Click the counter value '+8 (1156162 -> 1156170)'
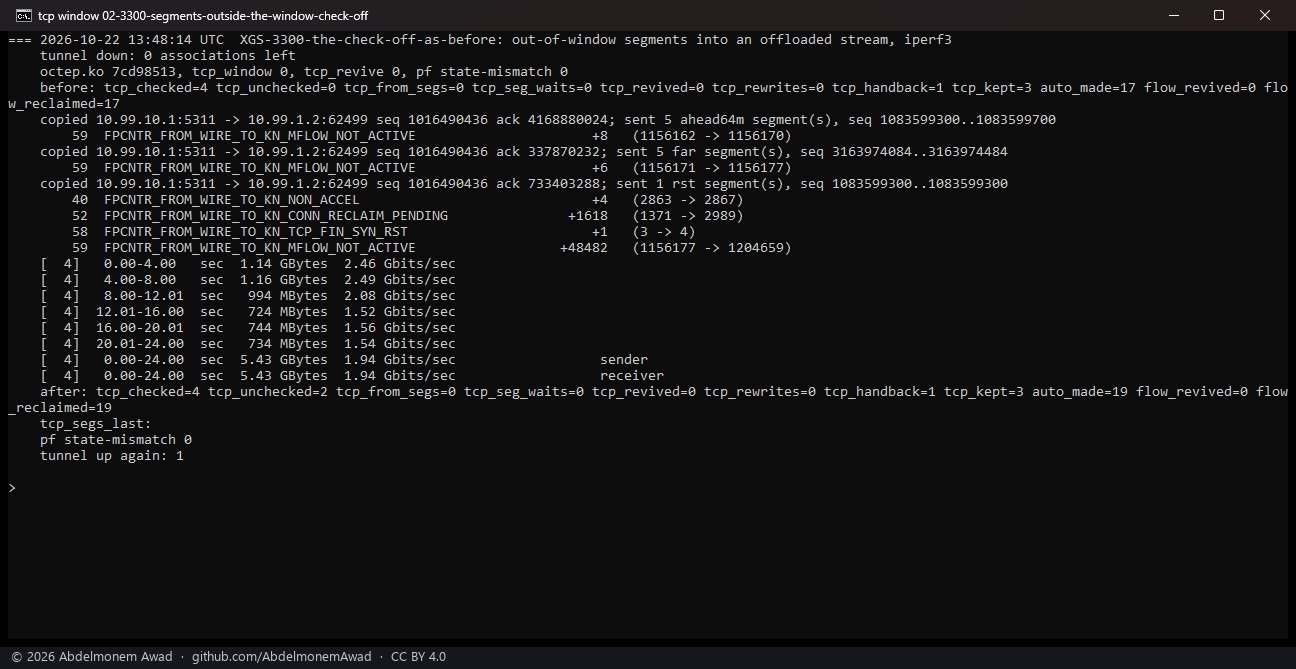 (x=692, y=136)
